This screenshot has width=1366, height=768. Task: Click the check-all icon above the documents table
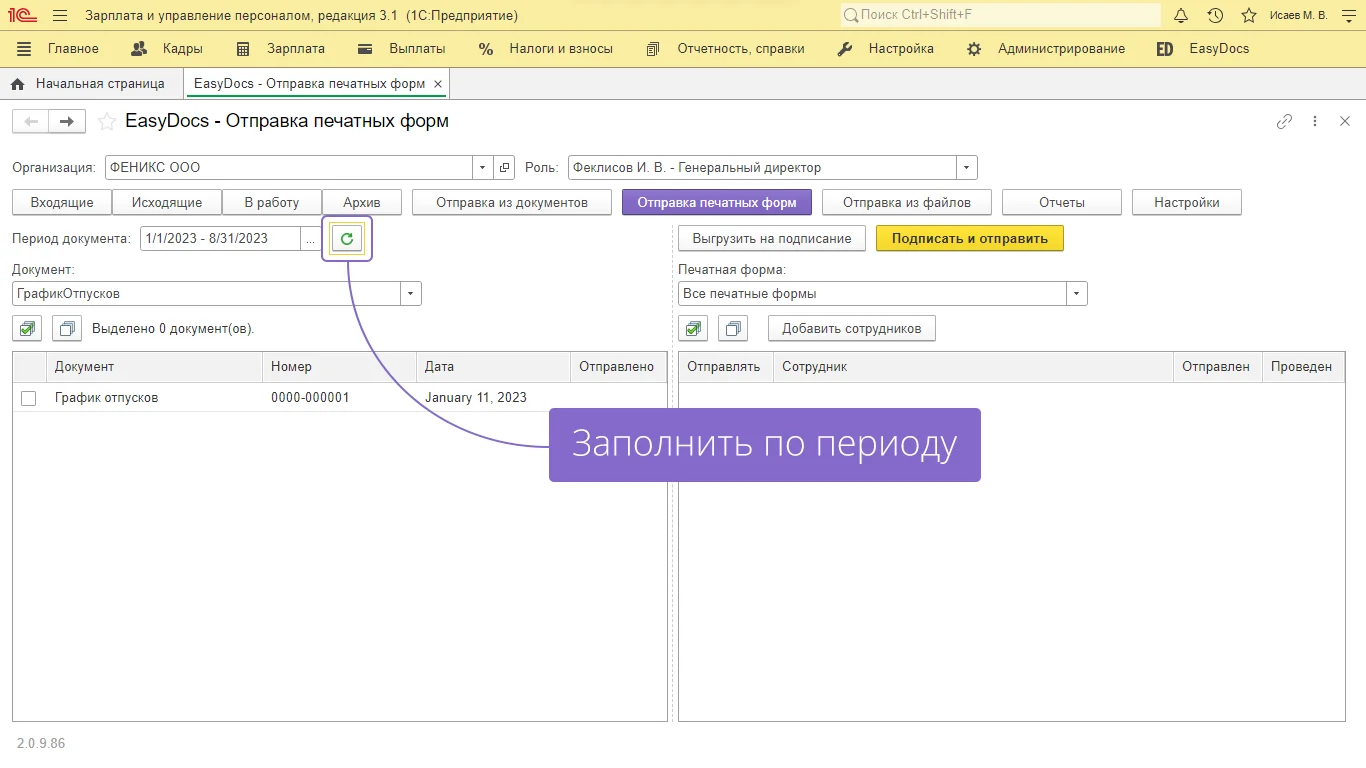point(27,328)
